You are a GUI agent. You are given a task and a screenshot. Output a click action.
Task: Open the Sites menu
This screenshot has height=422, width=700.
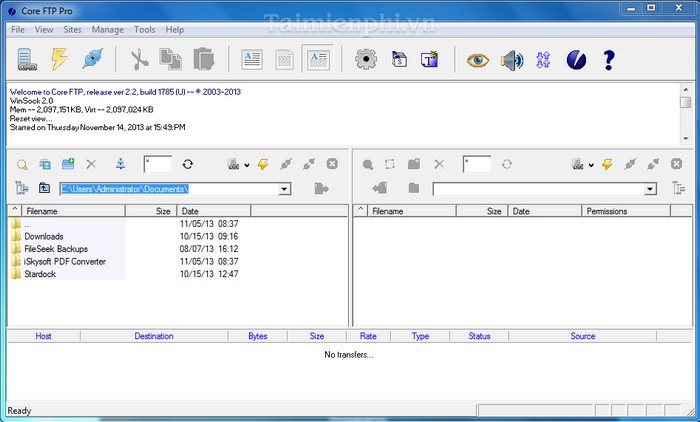click(72, 29)
